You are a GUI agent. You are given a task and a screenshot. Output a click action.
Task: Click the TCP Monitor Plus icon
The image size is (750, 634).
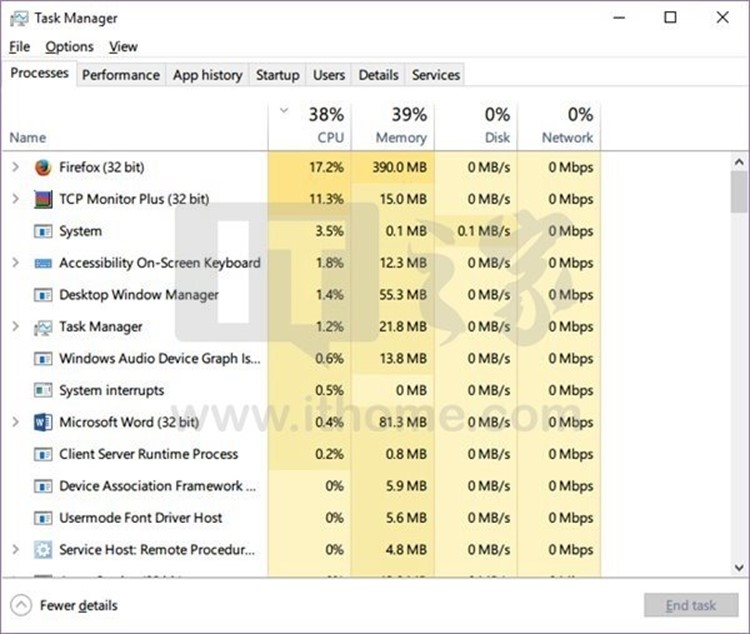point(43,199)
